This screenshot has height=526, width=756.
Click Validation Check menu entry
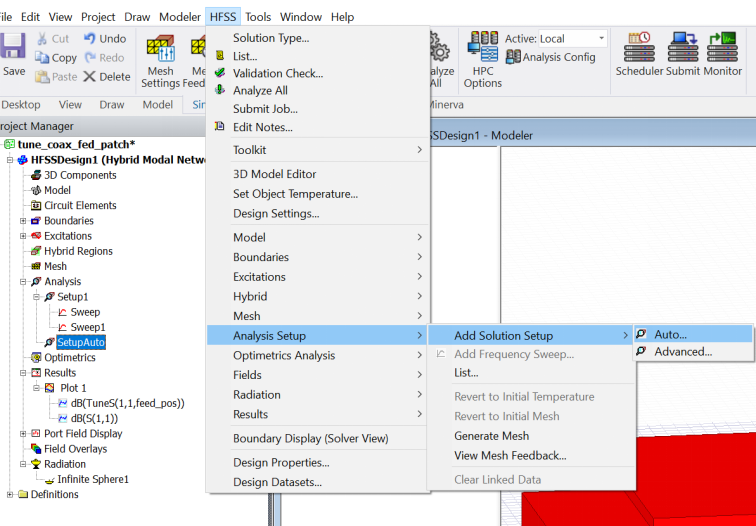pos(277,73)
